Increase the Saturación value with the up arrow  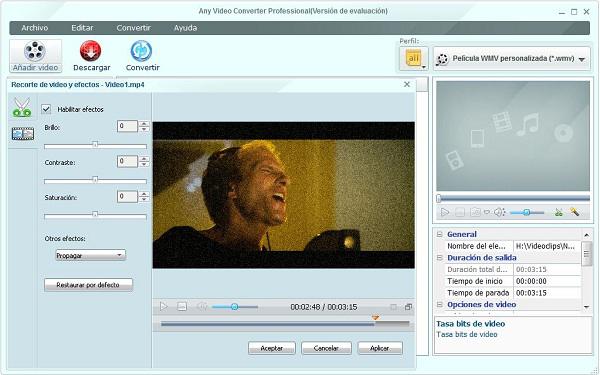(144, 194)
